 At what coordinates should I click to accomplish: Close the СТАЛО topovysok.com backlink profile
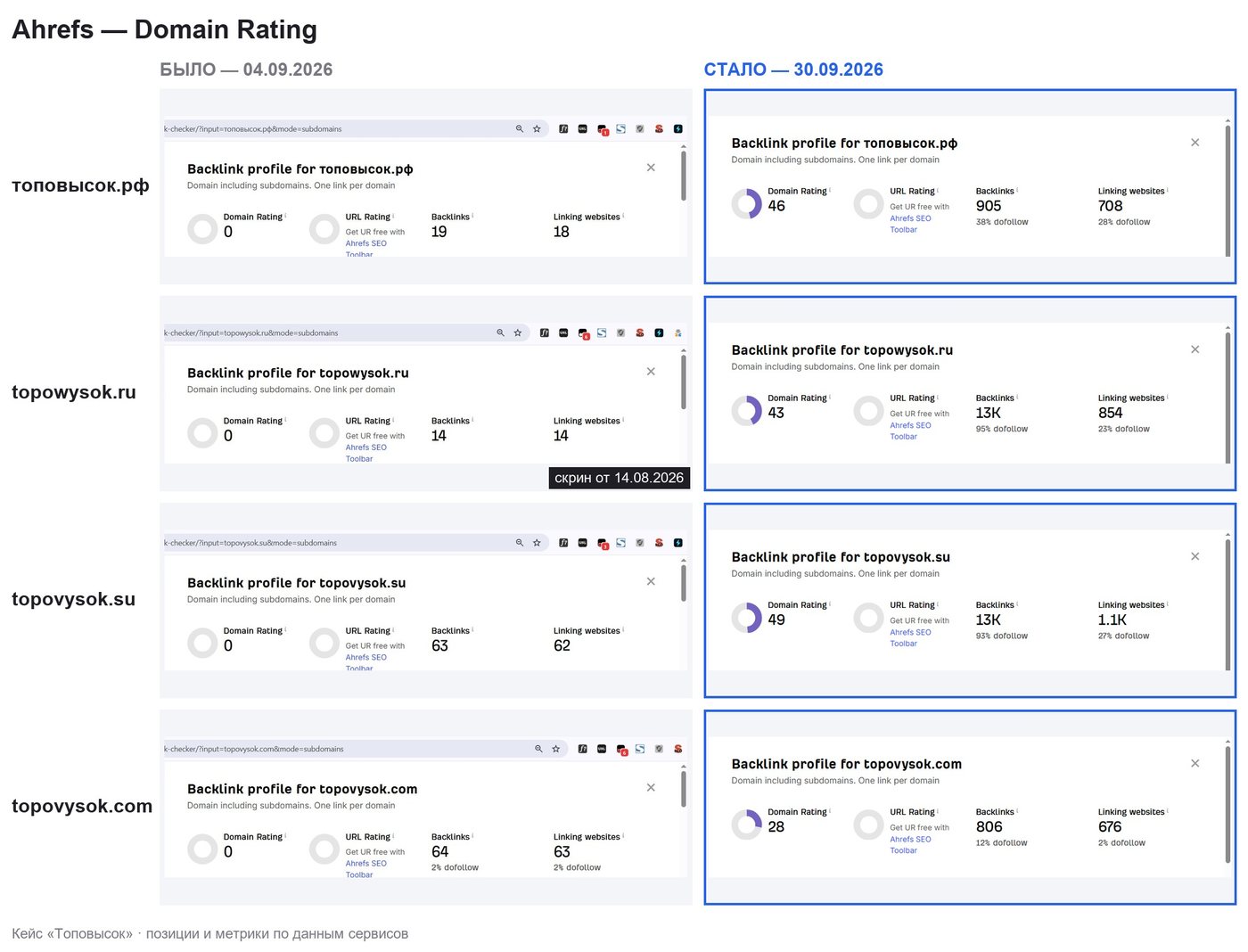pyautogui.click(x=1195, y=763)
